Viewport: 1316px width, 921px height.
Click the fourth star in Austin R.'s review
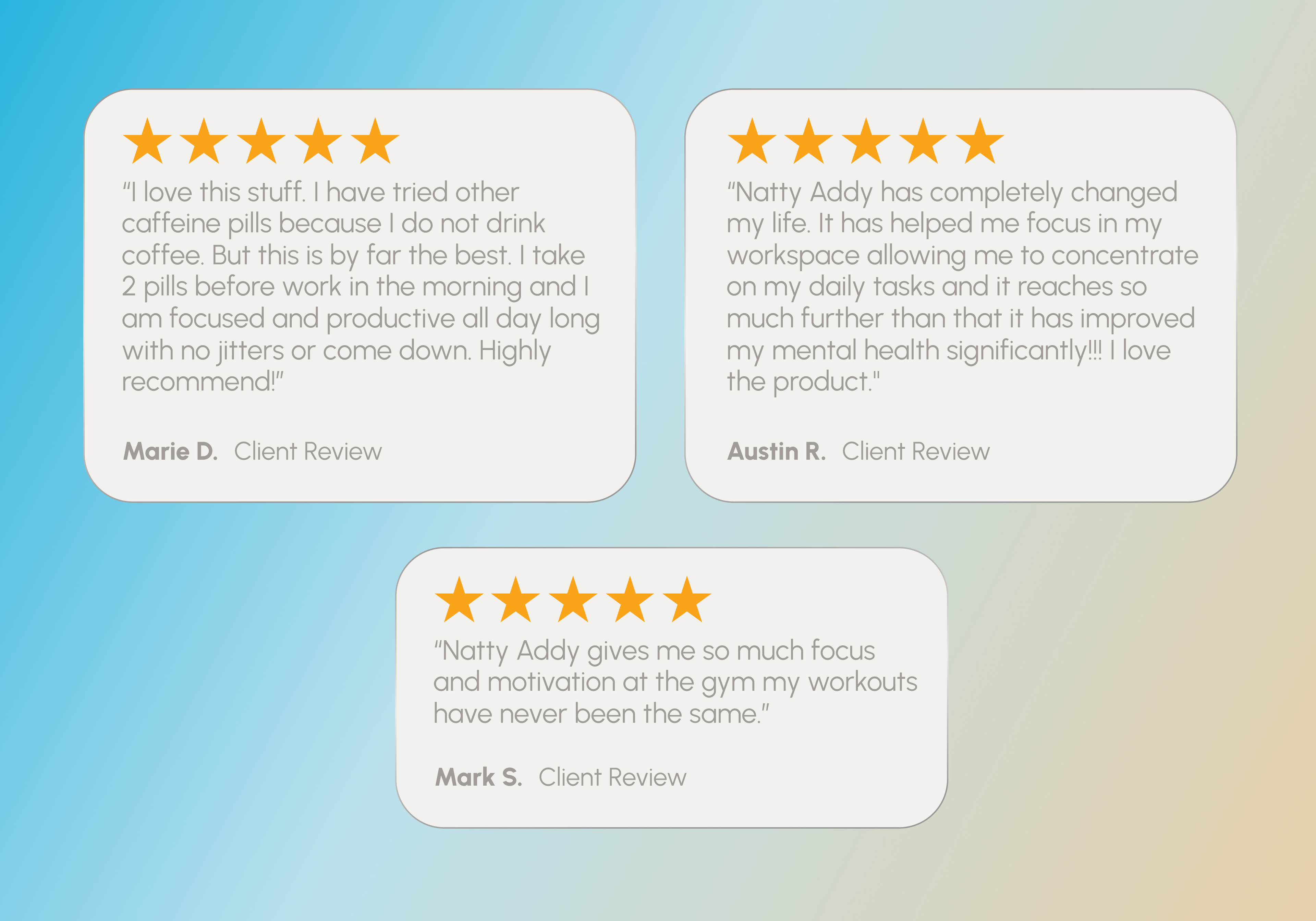pos(923,143)
